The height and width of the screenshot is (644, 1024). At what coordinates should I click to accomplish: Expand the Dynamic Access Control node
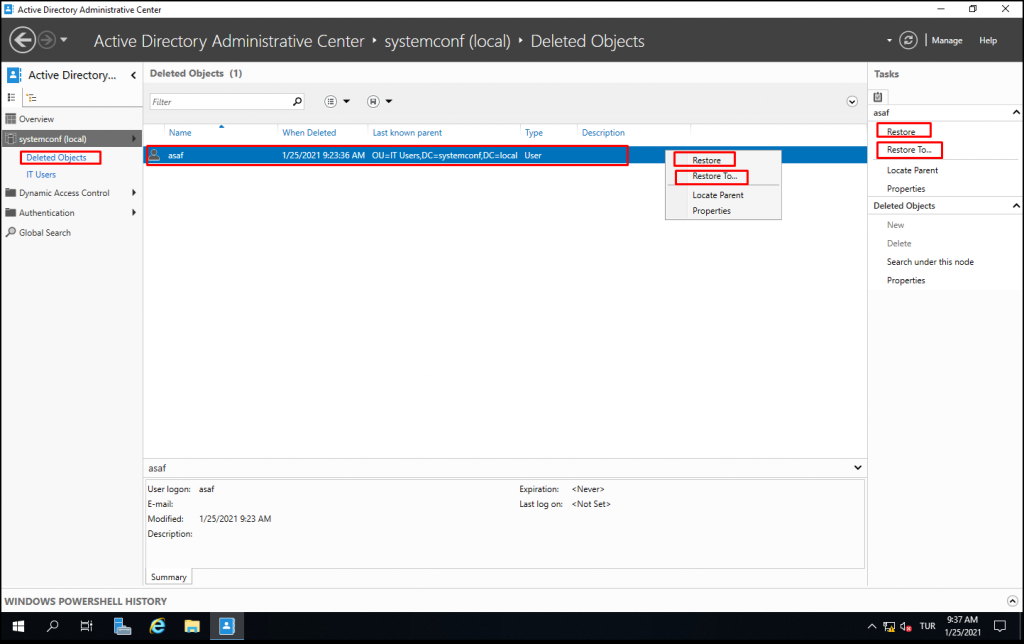[x=134, y=193]
